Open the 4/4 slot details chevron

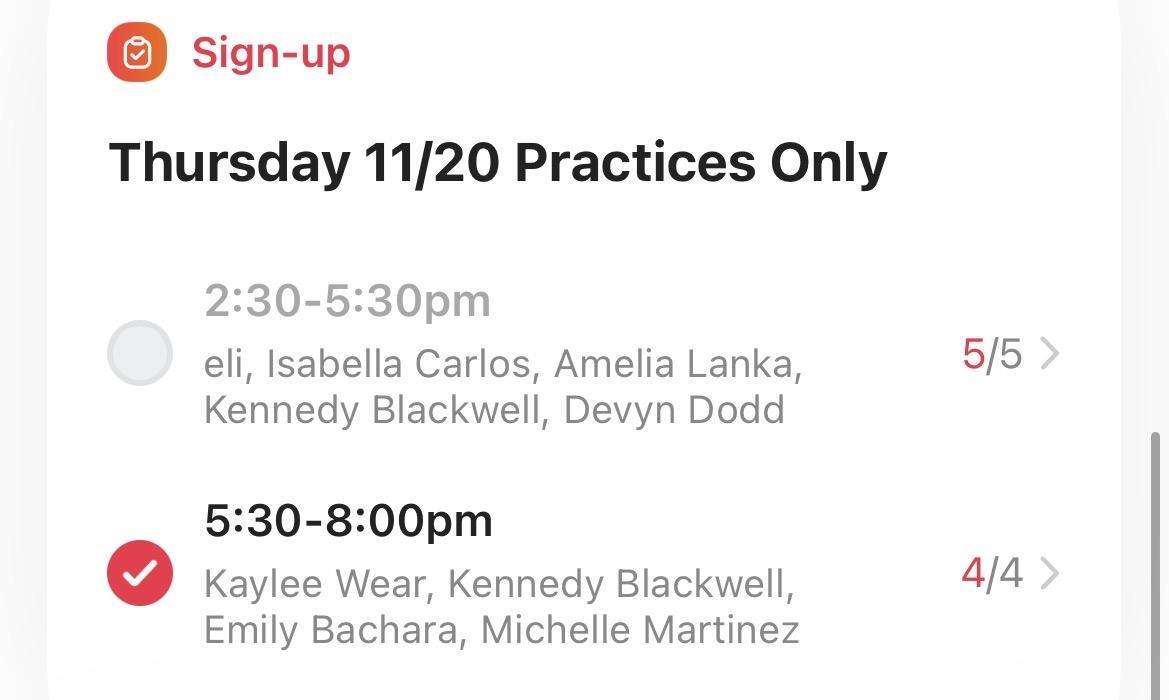[1049, 574]
